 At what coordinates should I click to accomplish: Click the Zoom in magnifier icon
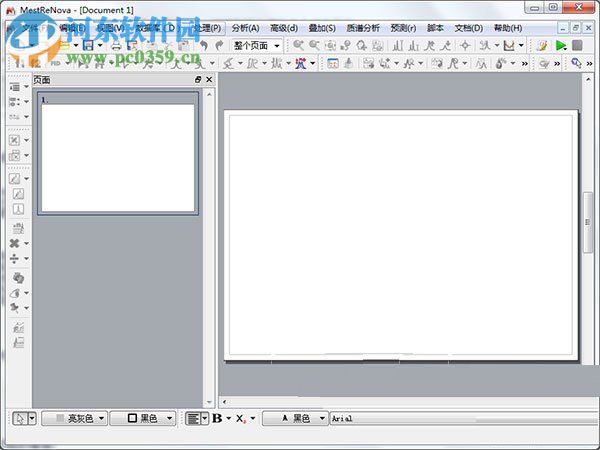click(x=298, y=46)
